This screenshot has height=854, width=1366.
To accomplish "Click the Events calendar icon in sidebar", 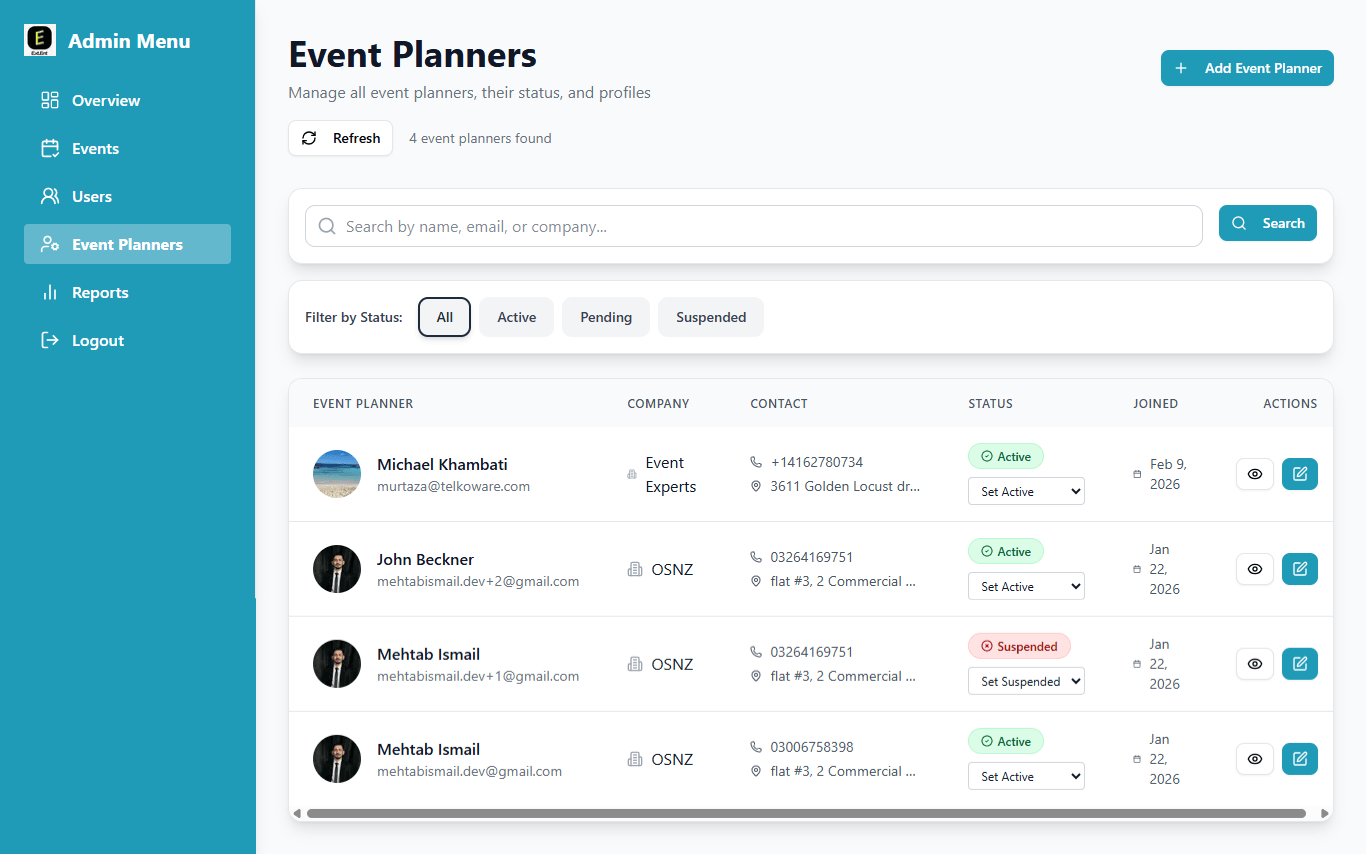I will pos(50,148).
